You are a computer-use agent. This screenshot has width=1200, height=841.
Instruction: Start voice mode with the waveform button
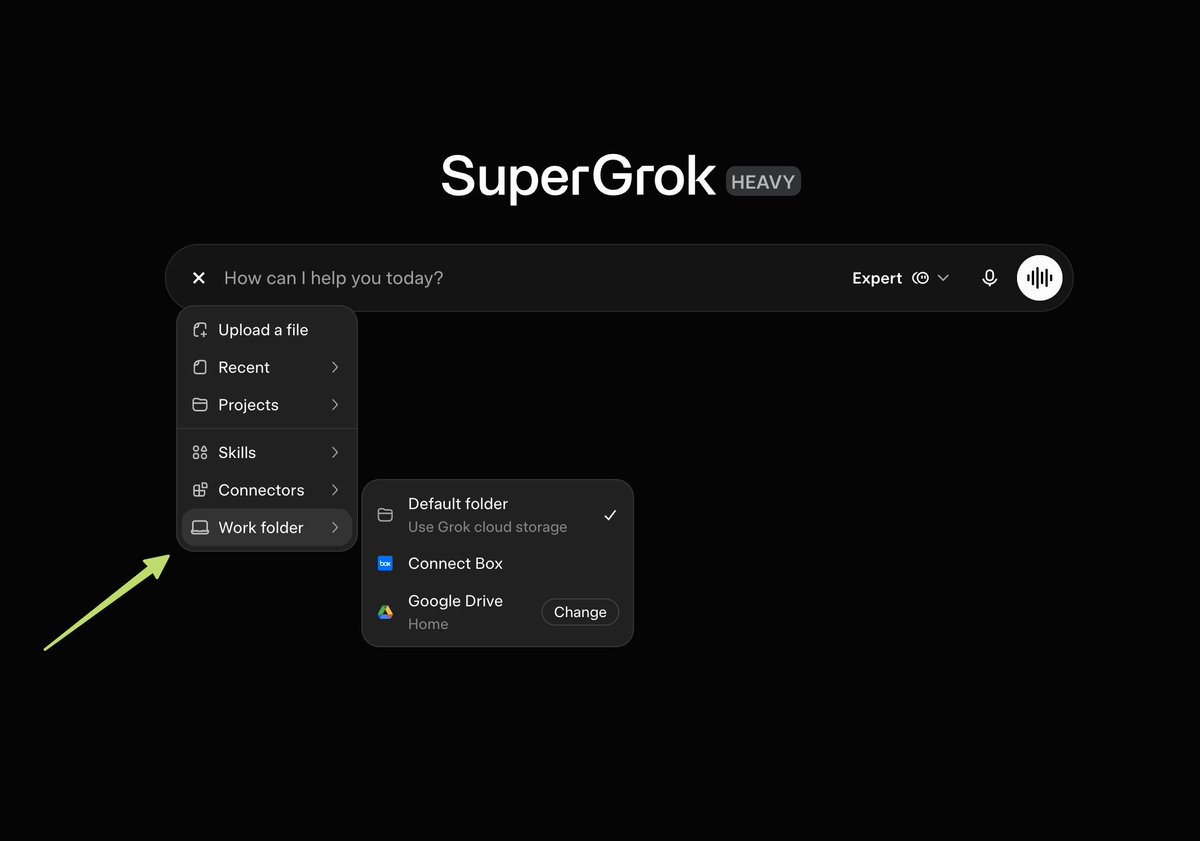(1040, 278)
